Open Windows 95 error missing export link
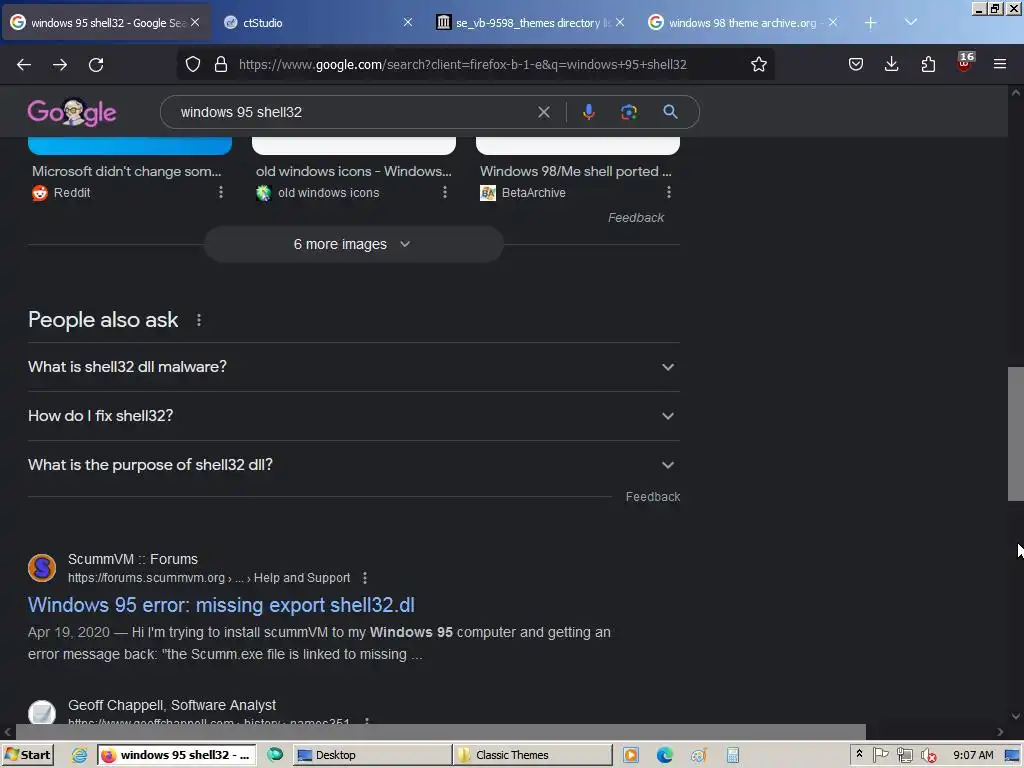Image resolution: width=1024 pixels, height=768 pixels. [x=221, y=605]
